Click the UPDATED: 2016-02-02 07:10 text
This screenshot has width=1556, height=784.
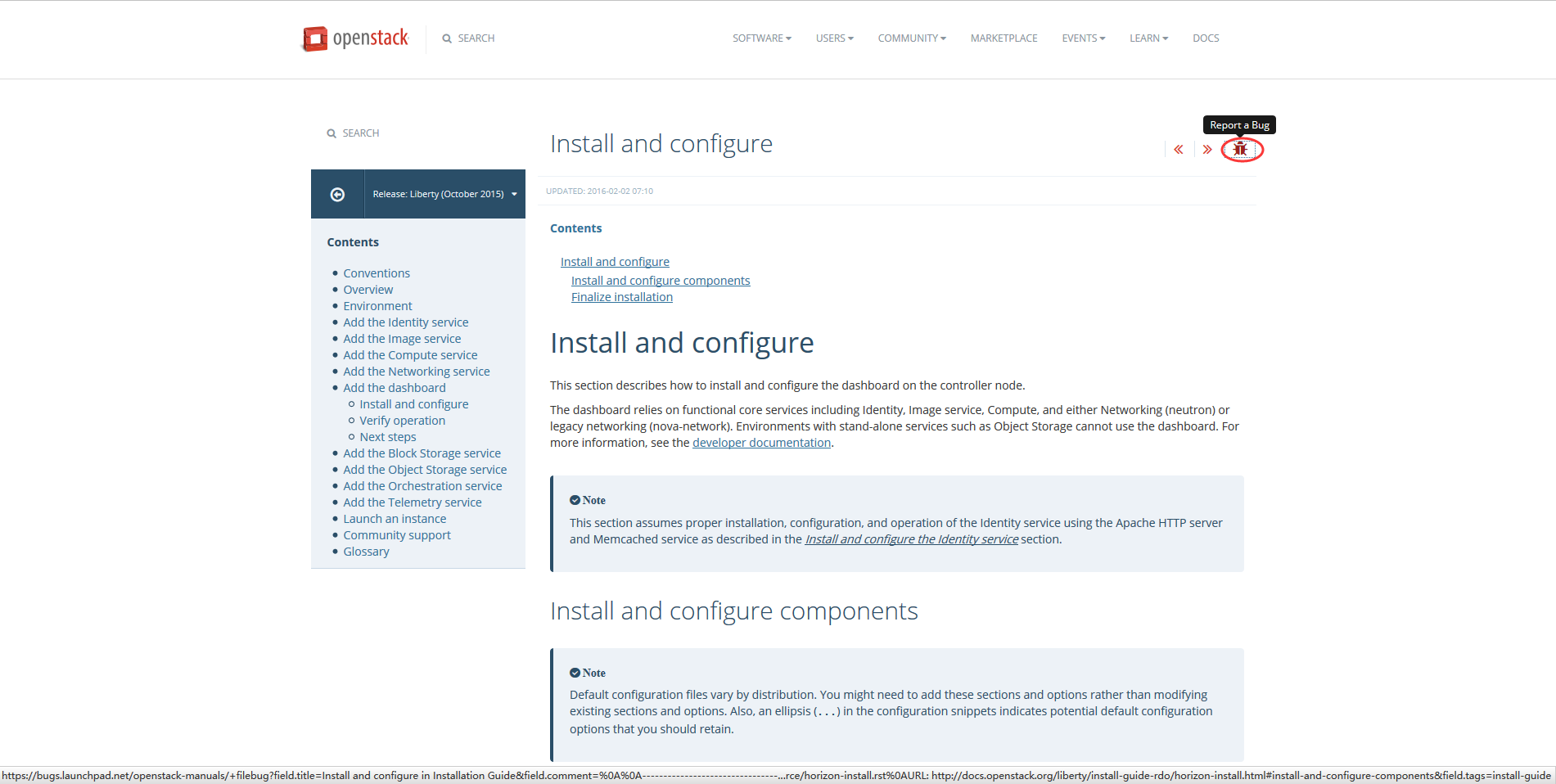point(600,191)
